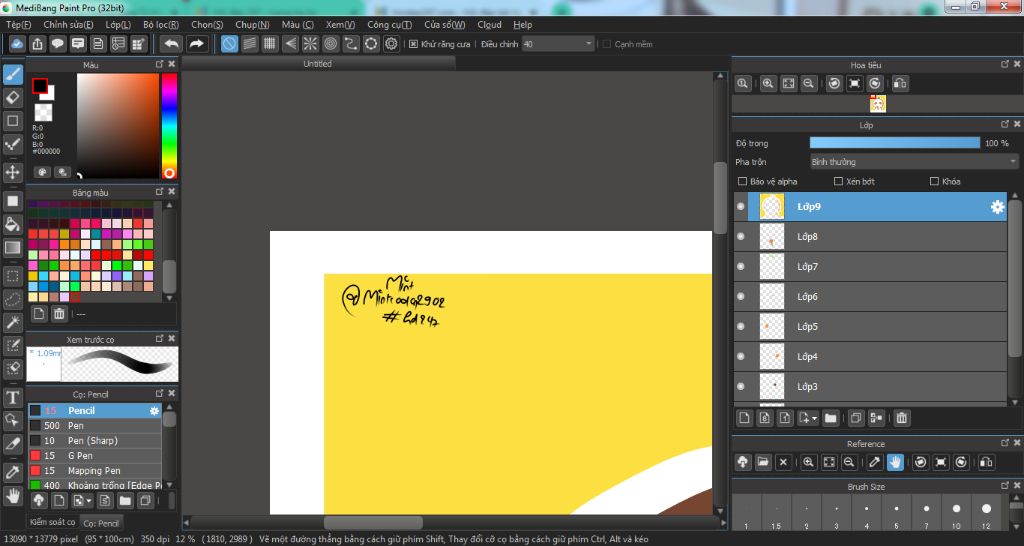
Task: Click the rainbow hue slider bar
Action: click(x=169, y=125)
